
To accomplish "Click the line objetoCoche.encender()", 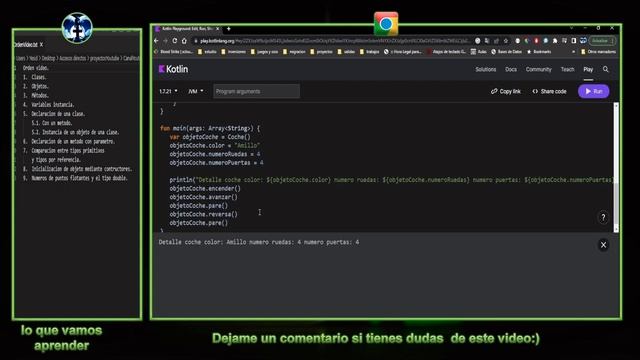I will click(205, 189).
